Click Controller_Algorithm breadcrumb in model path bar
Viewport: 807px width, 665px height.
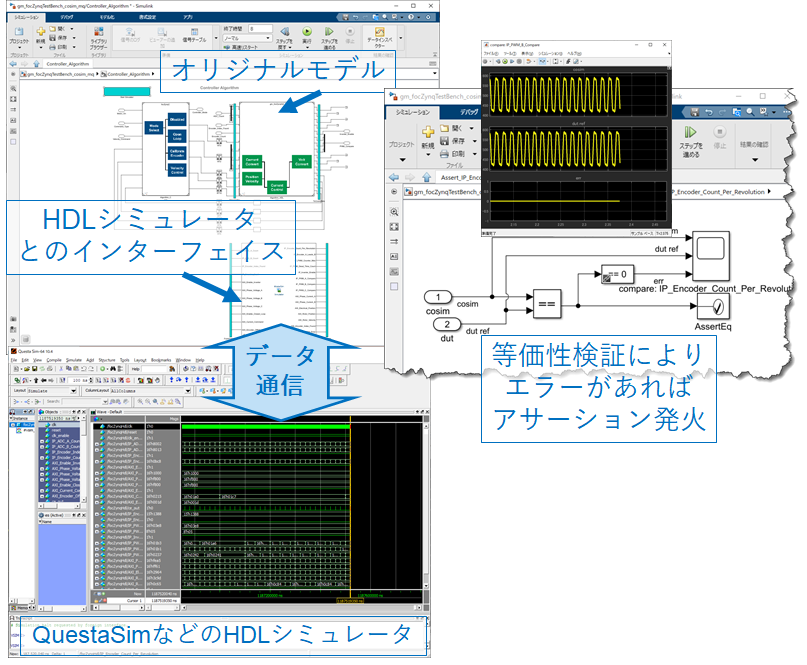click(128, 74)
